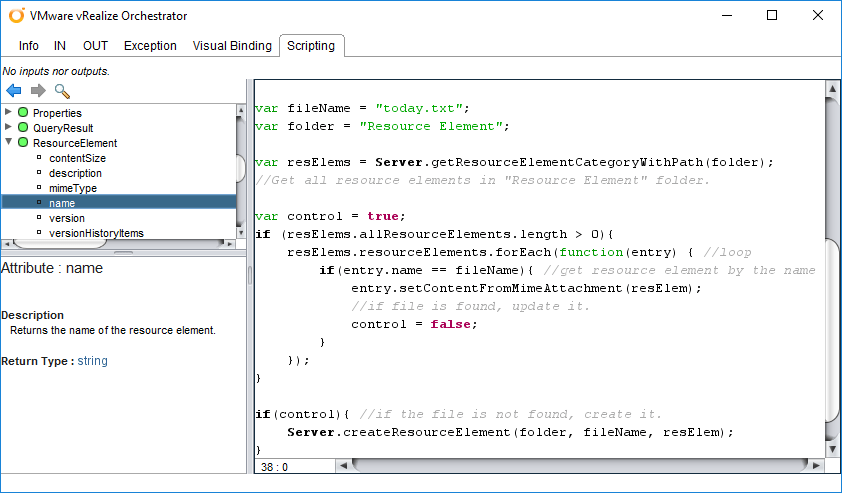Click the tree panel scroll up arrow
Screen dimensions: 842x493
[241, 110]
